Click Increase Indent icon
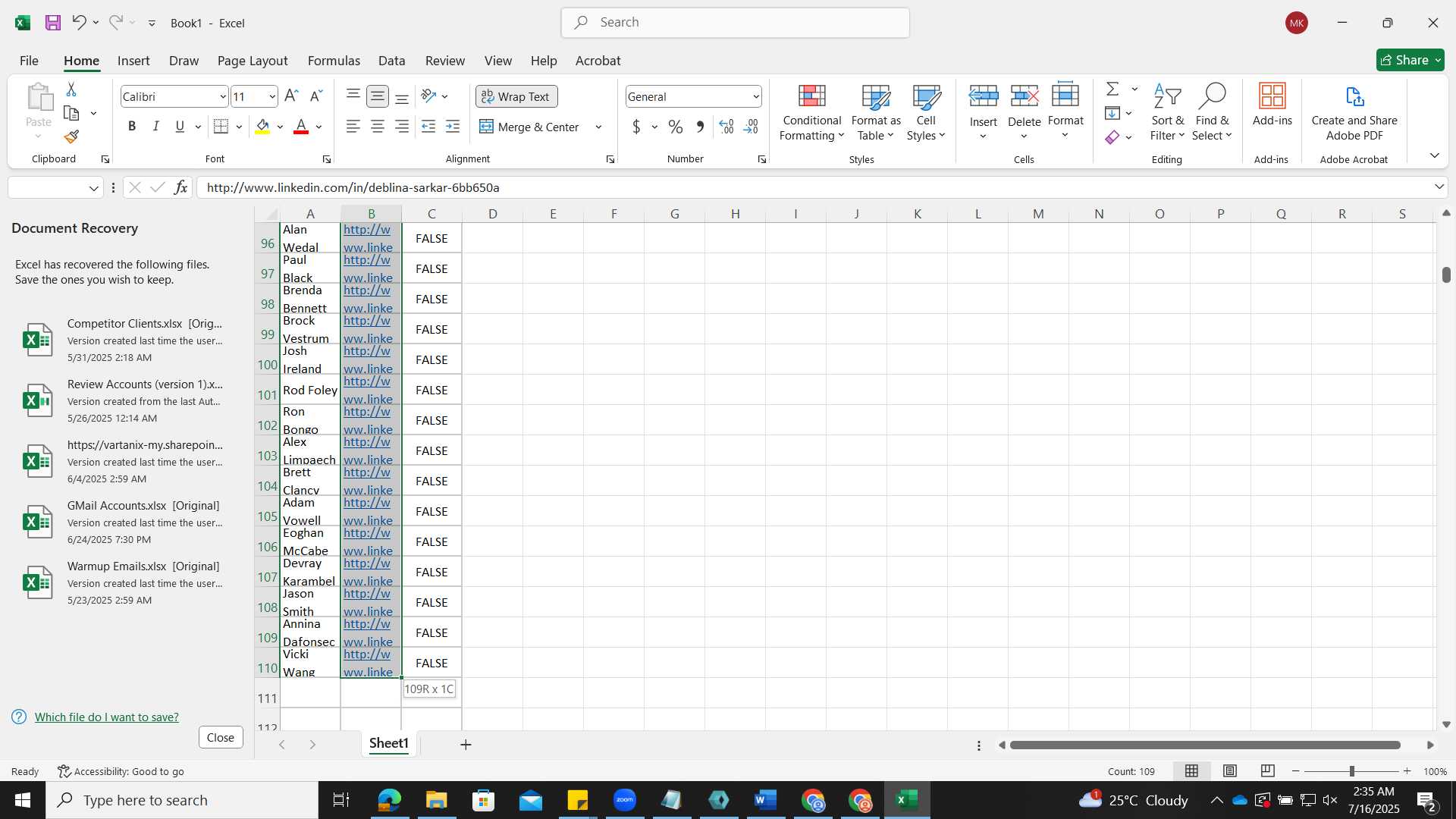 (453, 127)
